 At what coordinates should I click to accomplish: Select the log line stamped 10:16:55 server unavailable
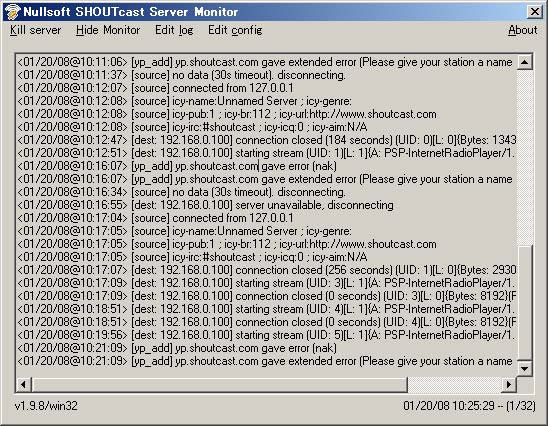pos(206,205)
